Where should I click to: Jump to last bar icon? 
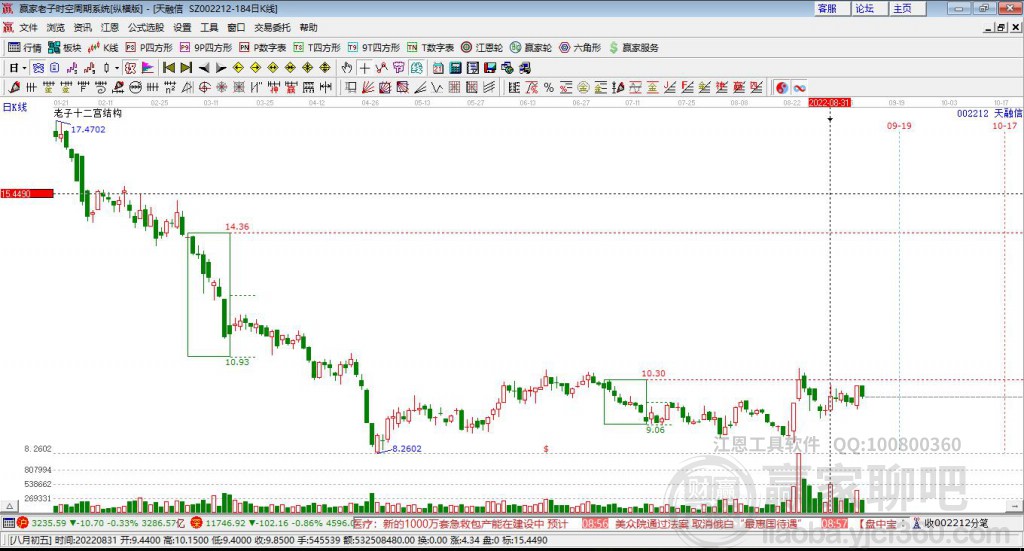[186, 68]
